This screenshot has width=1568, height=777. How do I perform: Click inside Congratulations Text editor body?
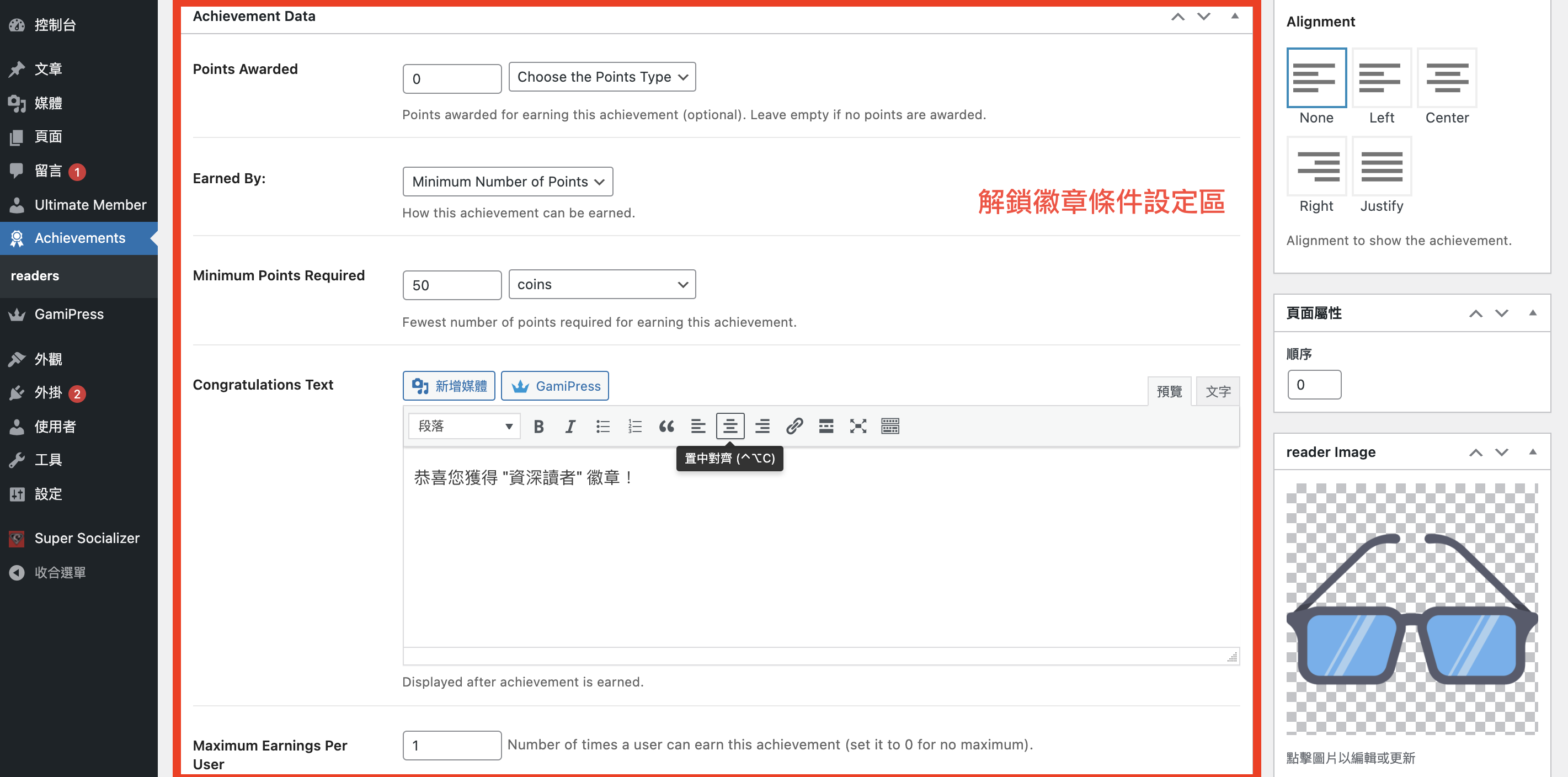[821, 548]
